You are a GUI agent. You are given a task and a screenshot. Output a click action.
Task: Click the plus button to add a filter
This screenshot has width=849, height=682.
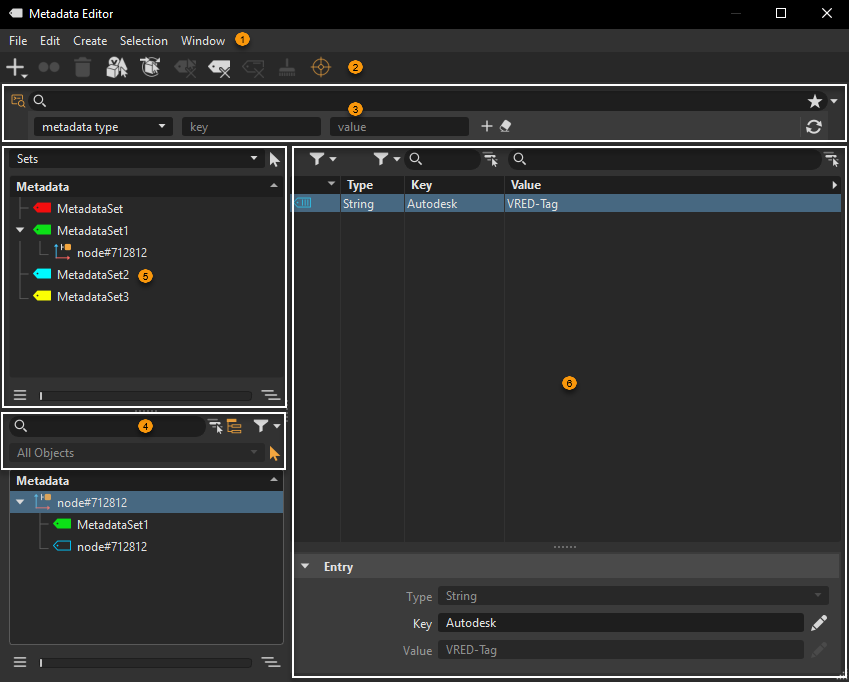click(x=488, y=126)
